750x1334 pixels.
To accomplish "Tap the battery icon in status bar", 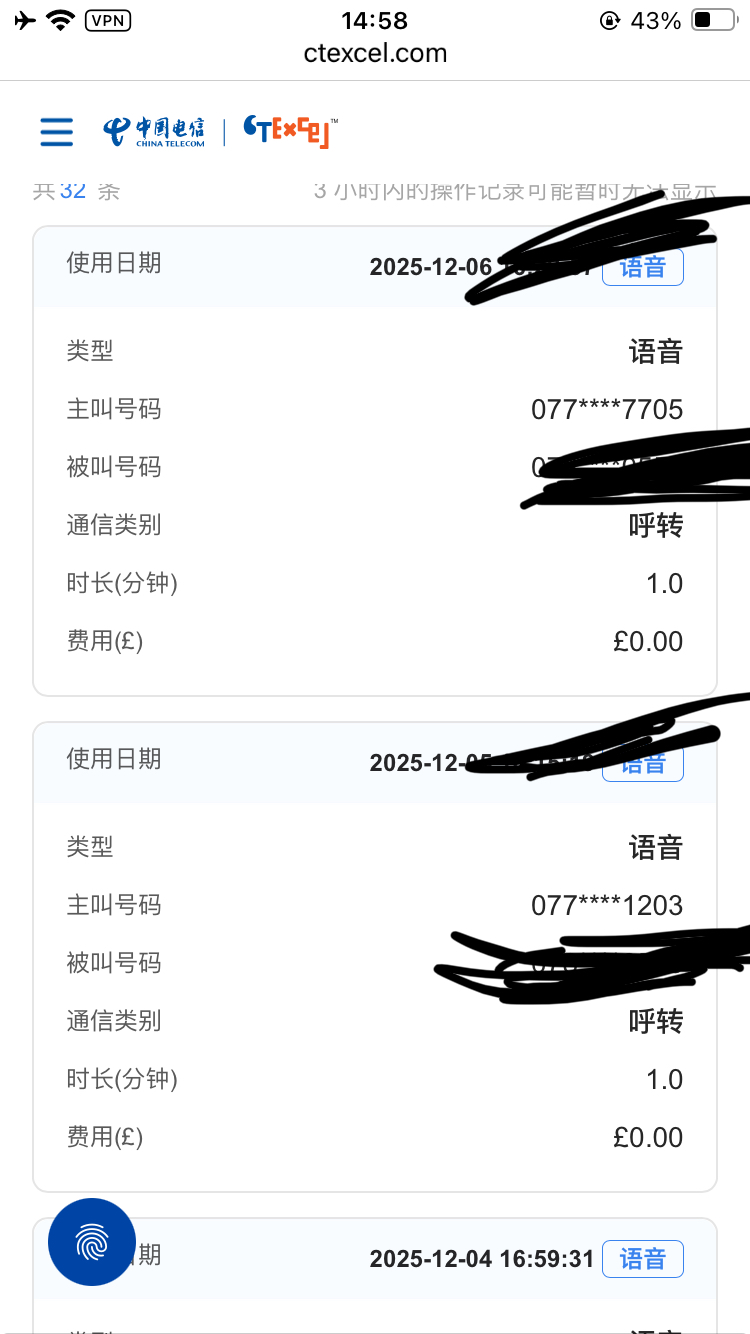I will click(714, 20).
